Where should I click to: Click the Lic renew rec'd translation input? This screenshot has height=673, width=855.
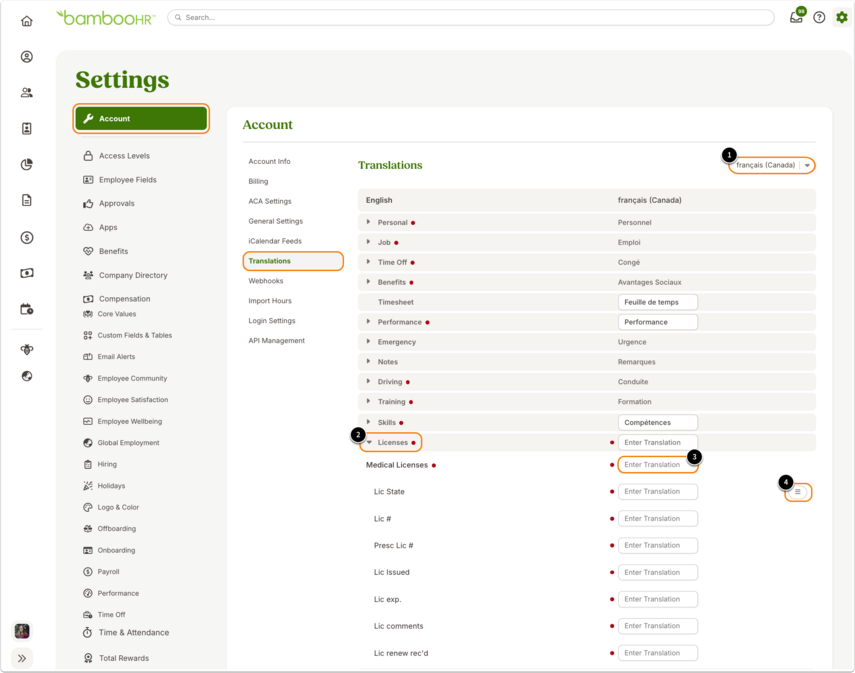coord(658,653)
